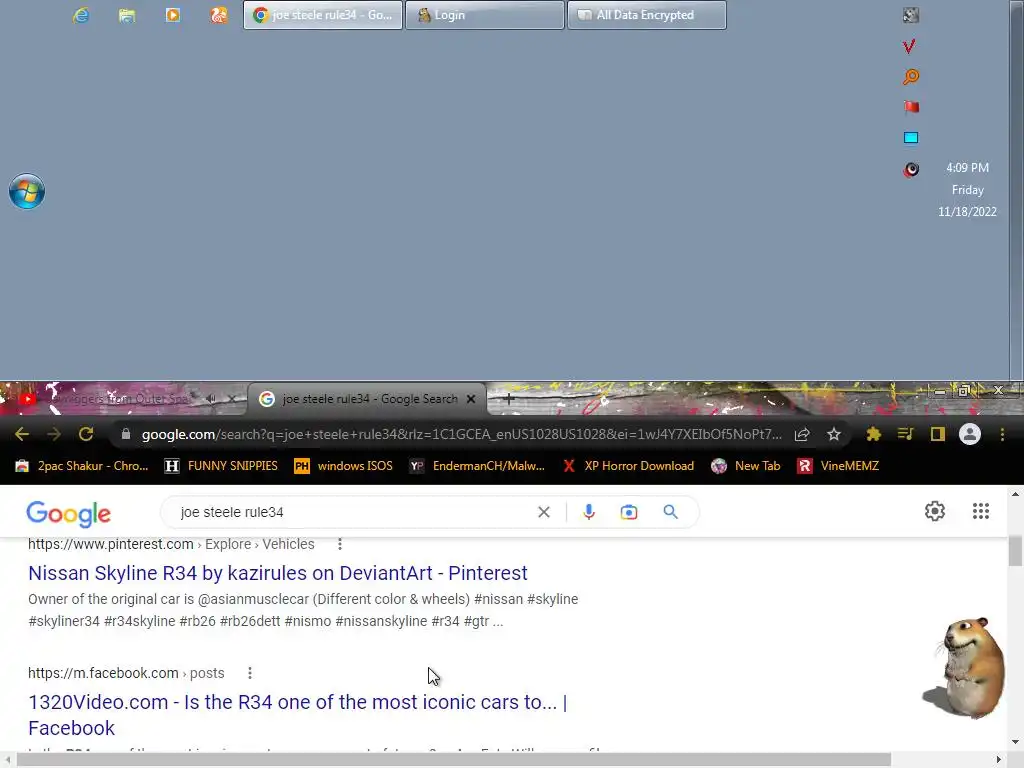The image size is (1024, 768).
Task: Open Nissan Skyline R34 Pinterest result
Action: (x=278, y=573)
